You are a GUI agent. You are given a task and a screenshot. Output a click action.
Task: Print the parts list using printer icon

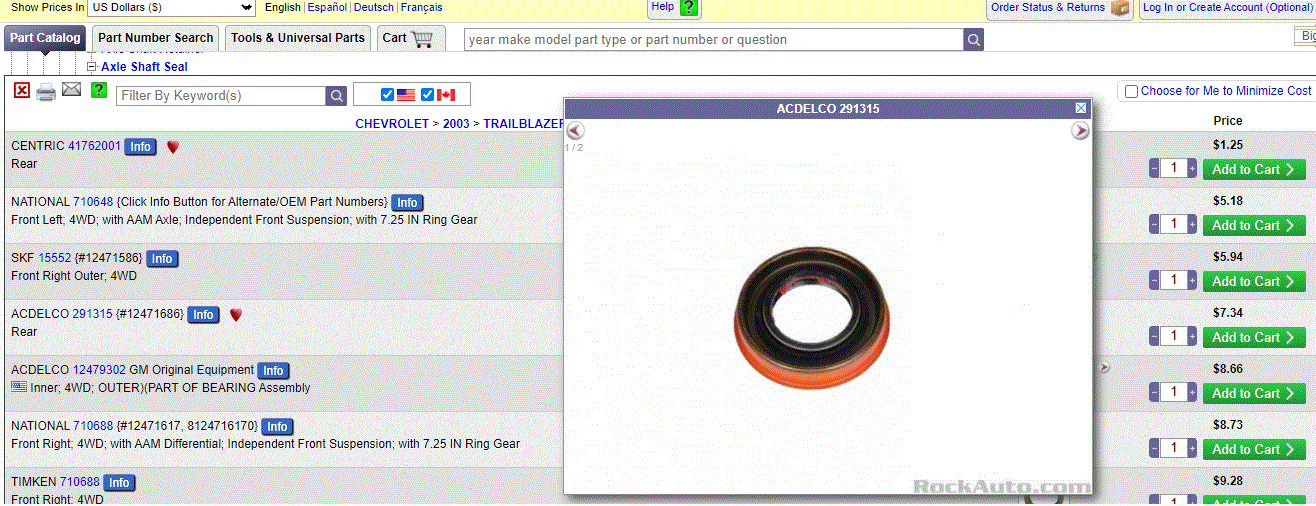tap(46, 93)
